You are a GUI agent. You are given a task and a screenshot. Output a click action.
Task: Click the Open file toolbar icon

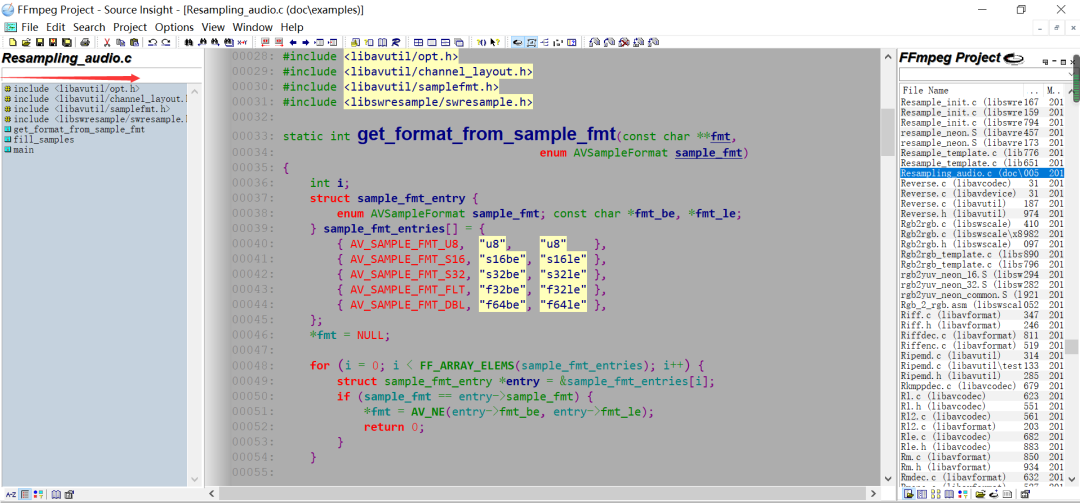pos(26,42)
